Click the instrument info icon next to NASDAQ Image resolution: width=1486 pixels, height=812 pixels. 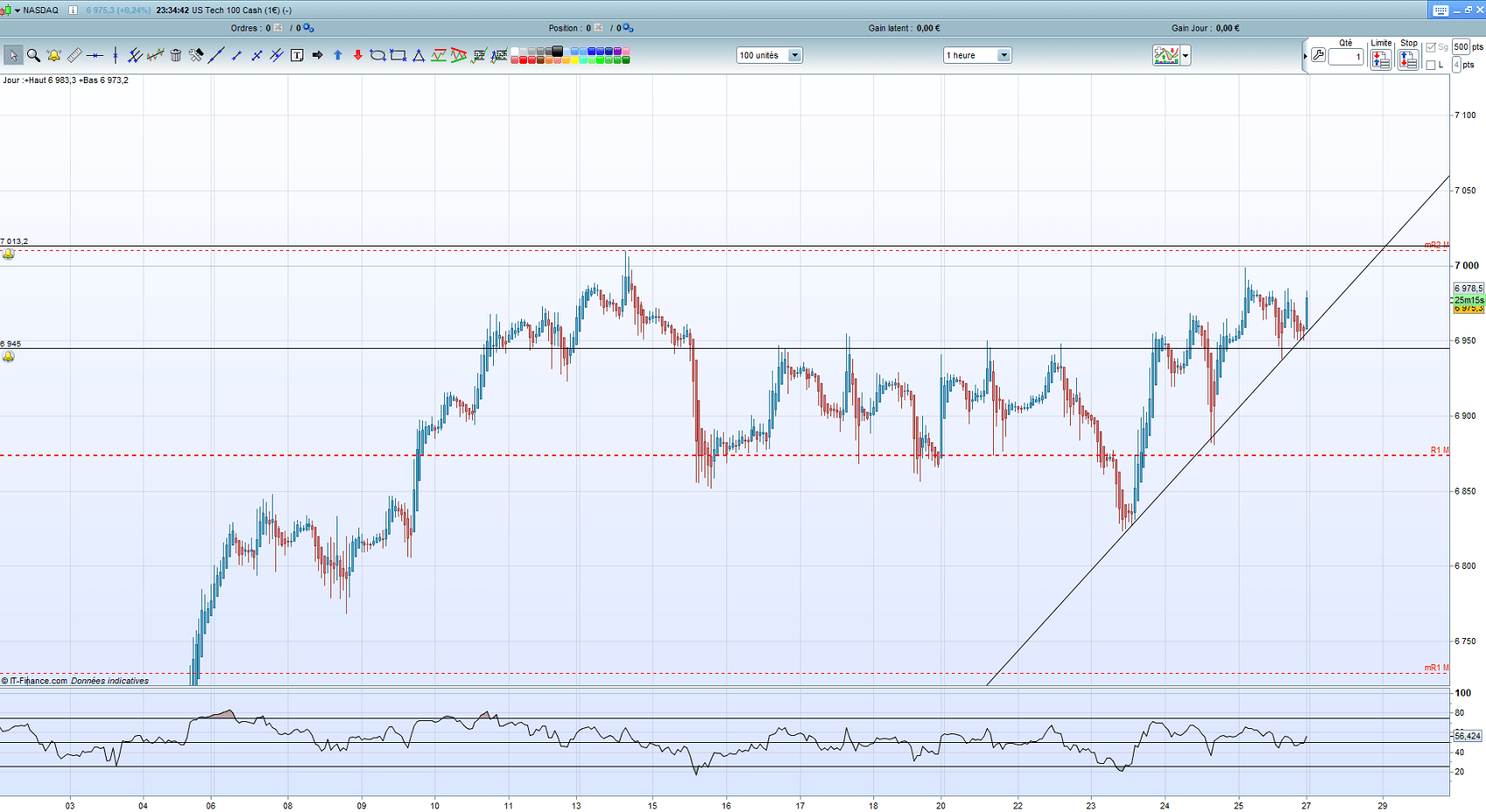[73, 10]
